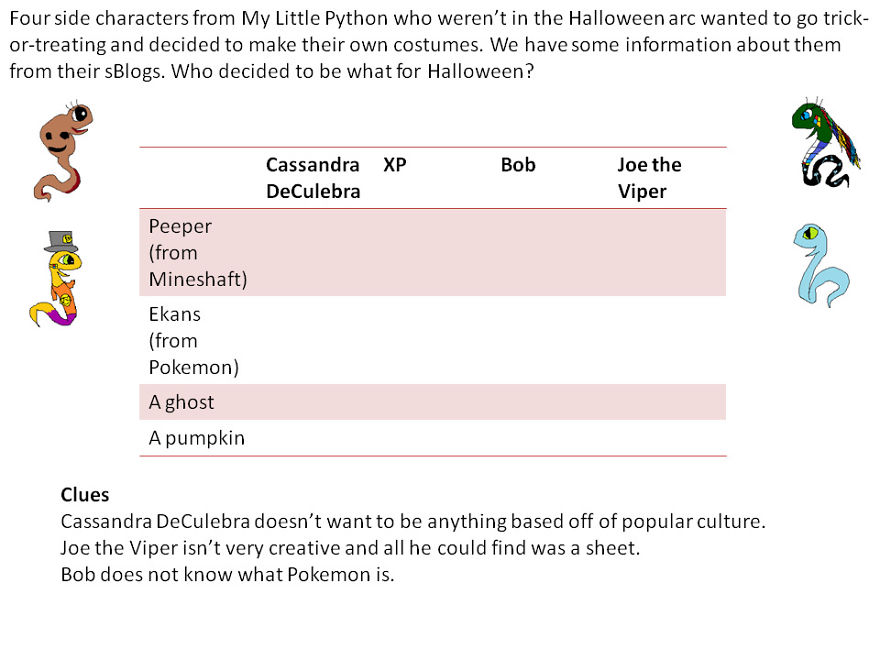Select the XP column header
This screenshot has height=660, width=880.
coord(395,165)
